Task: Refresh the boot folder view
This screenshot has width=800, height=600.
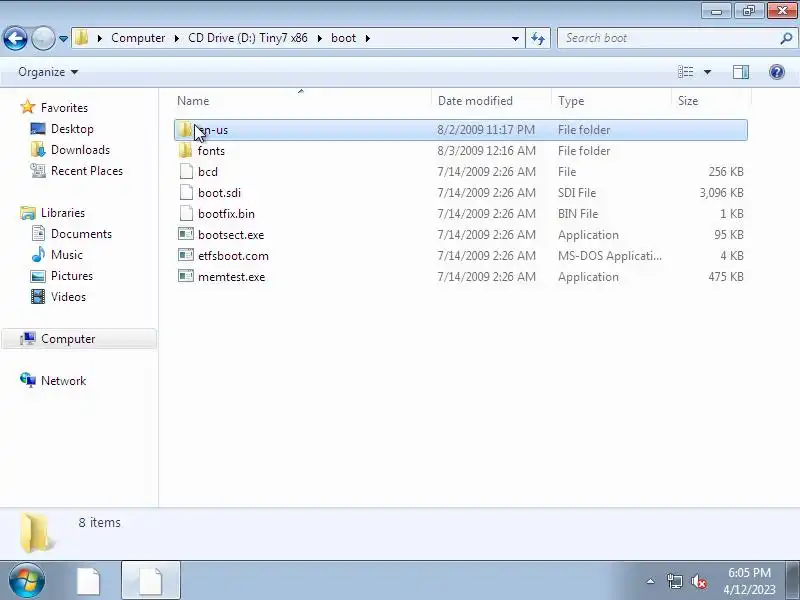Action: click(x=538, y=38)
